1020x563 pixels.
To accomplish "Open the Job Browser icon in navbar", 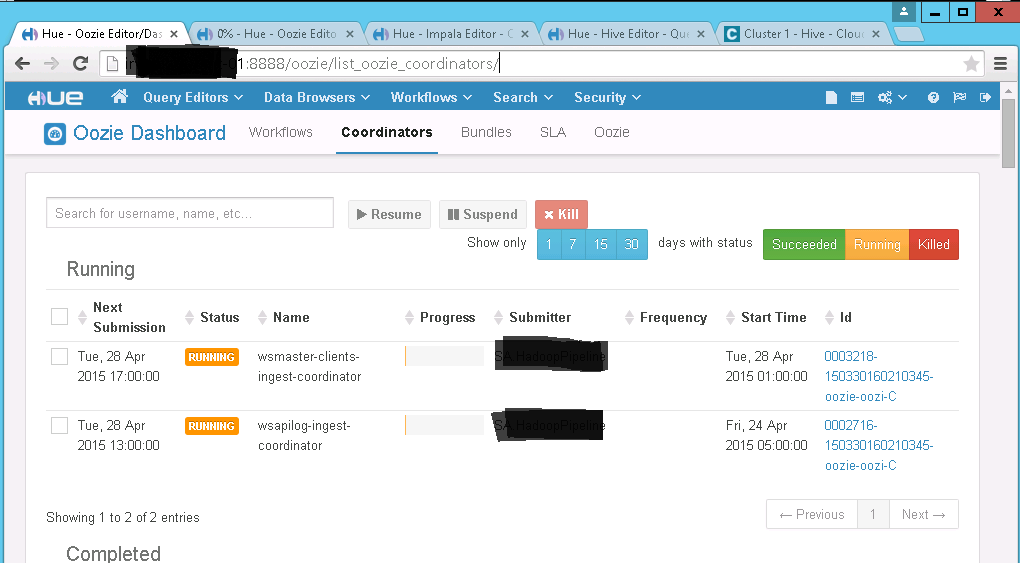I will [857, 98].
